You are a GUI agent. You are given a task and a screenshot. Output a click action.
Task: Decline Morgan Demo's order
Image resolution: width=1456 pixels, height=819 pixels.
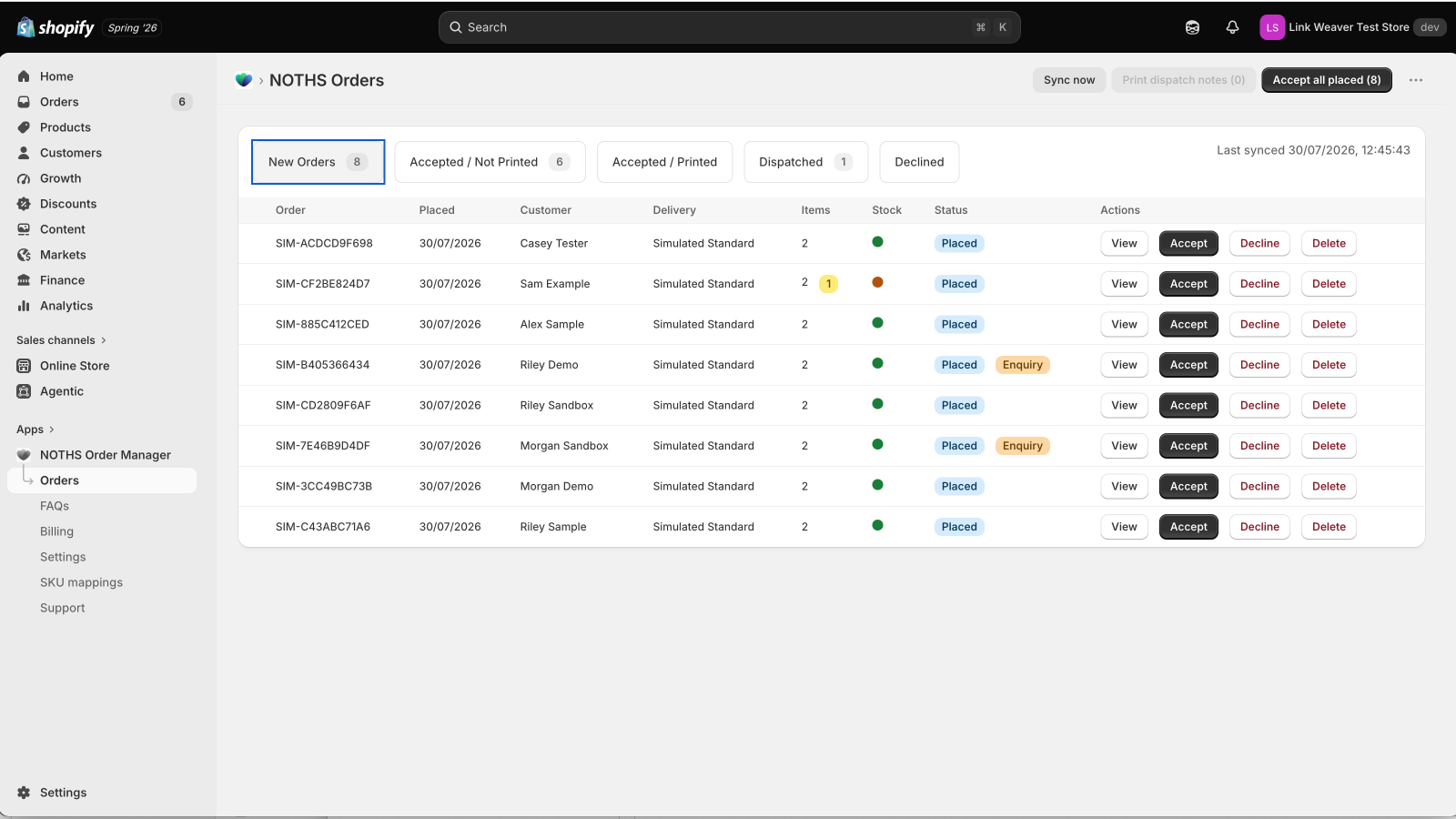click(1259, 487)
